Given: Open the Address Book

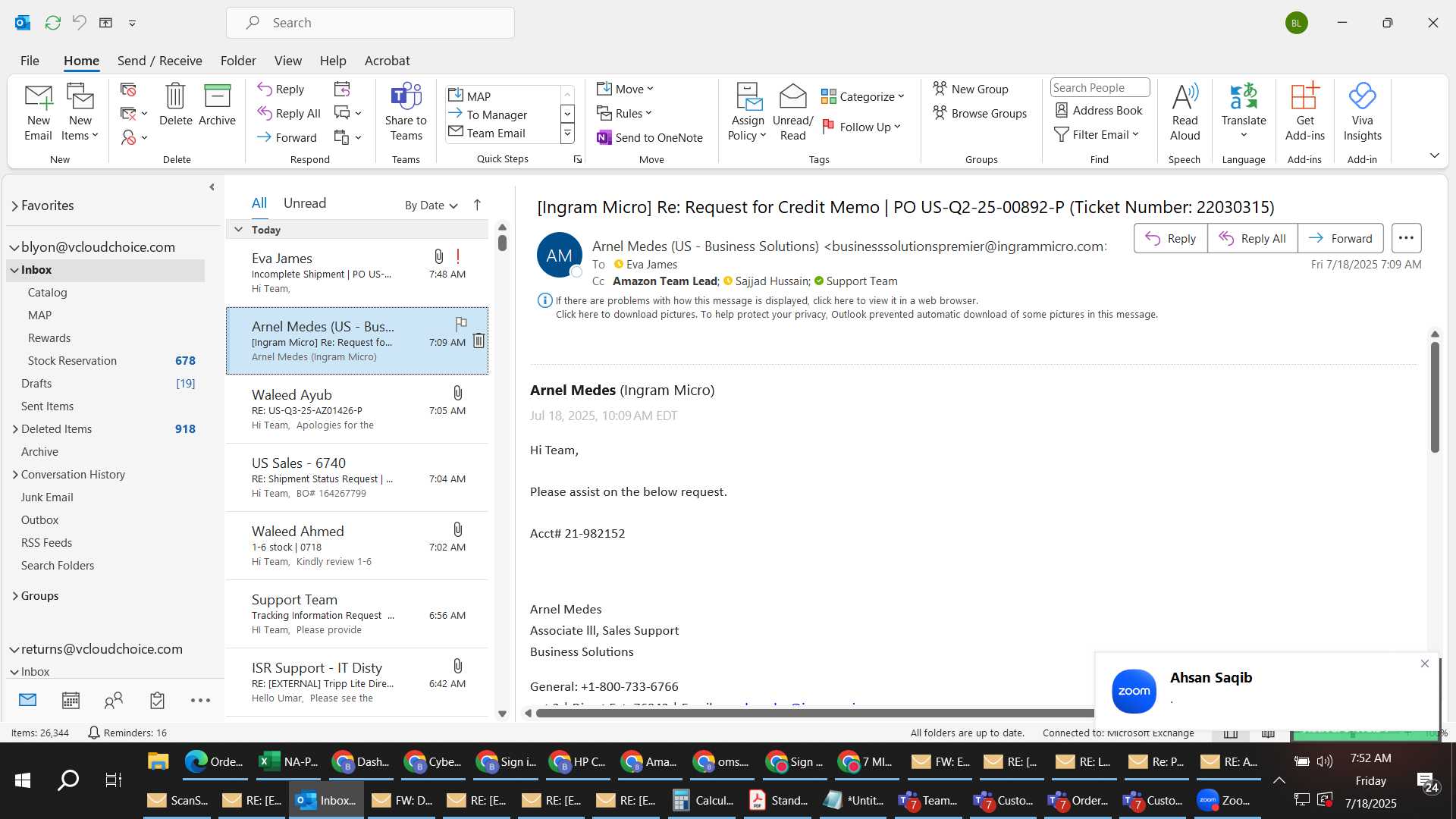Looking at the screenshot, I should [x=1099, y=111].
